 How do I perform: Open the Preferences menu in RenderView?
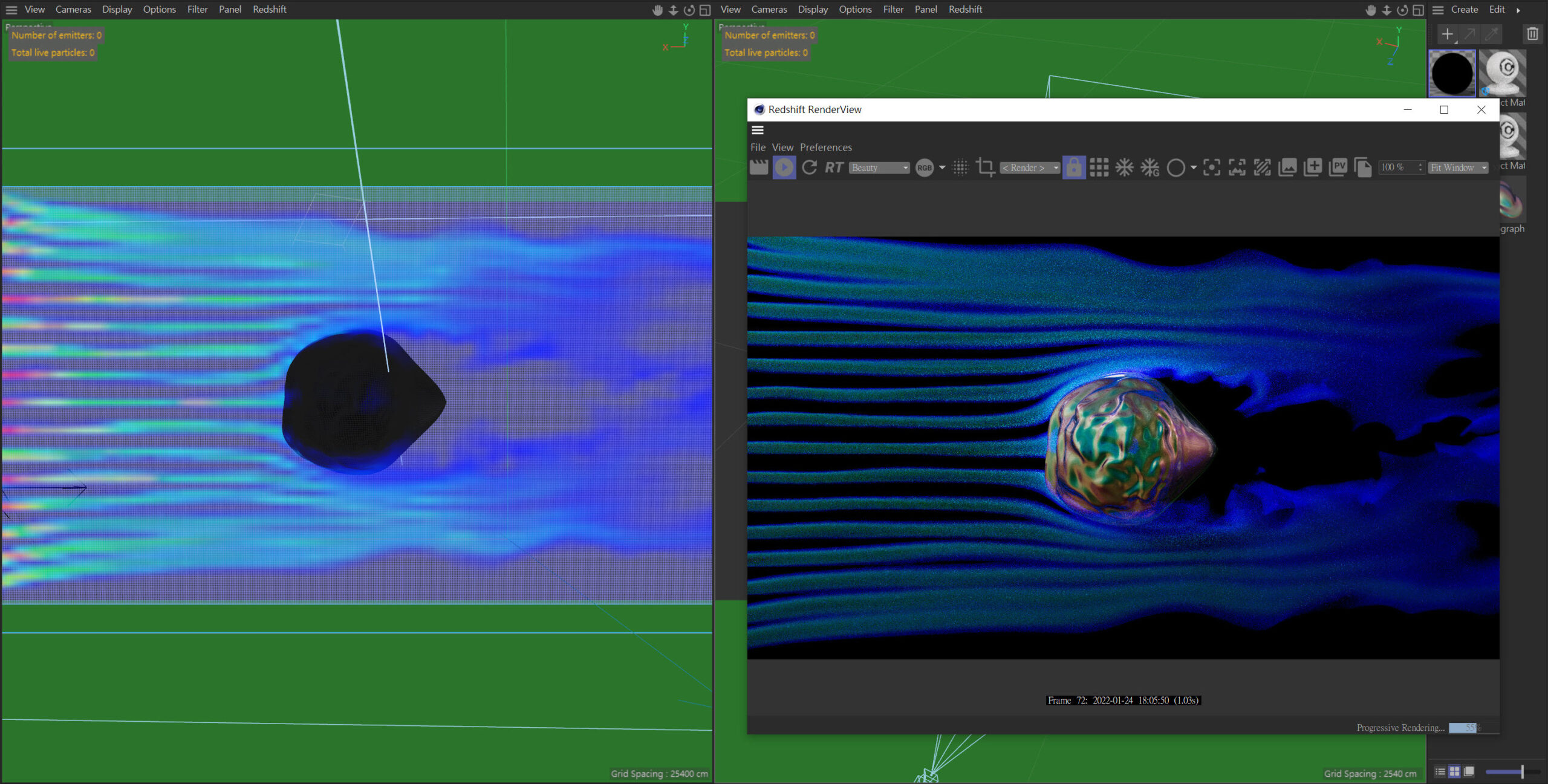[x=825, y=147]
